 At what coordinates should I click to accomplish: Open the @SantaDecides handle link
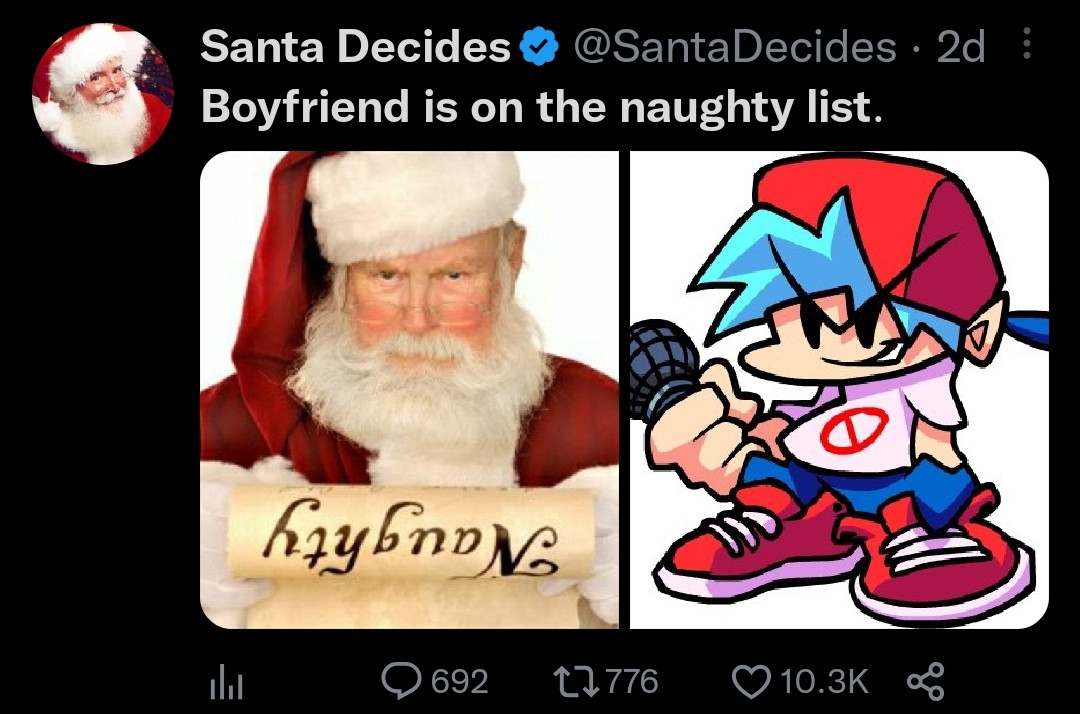point(732,47)
